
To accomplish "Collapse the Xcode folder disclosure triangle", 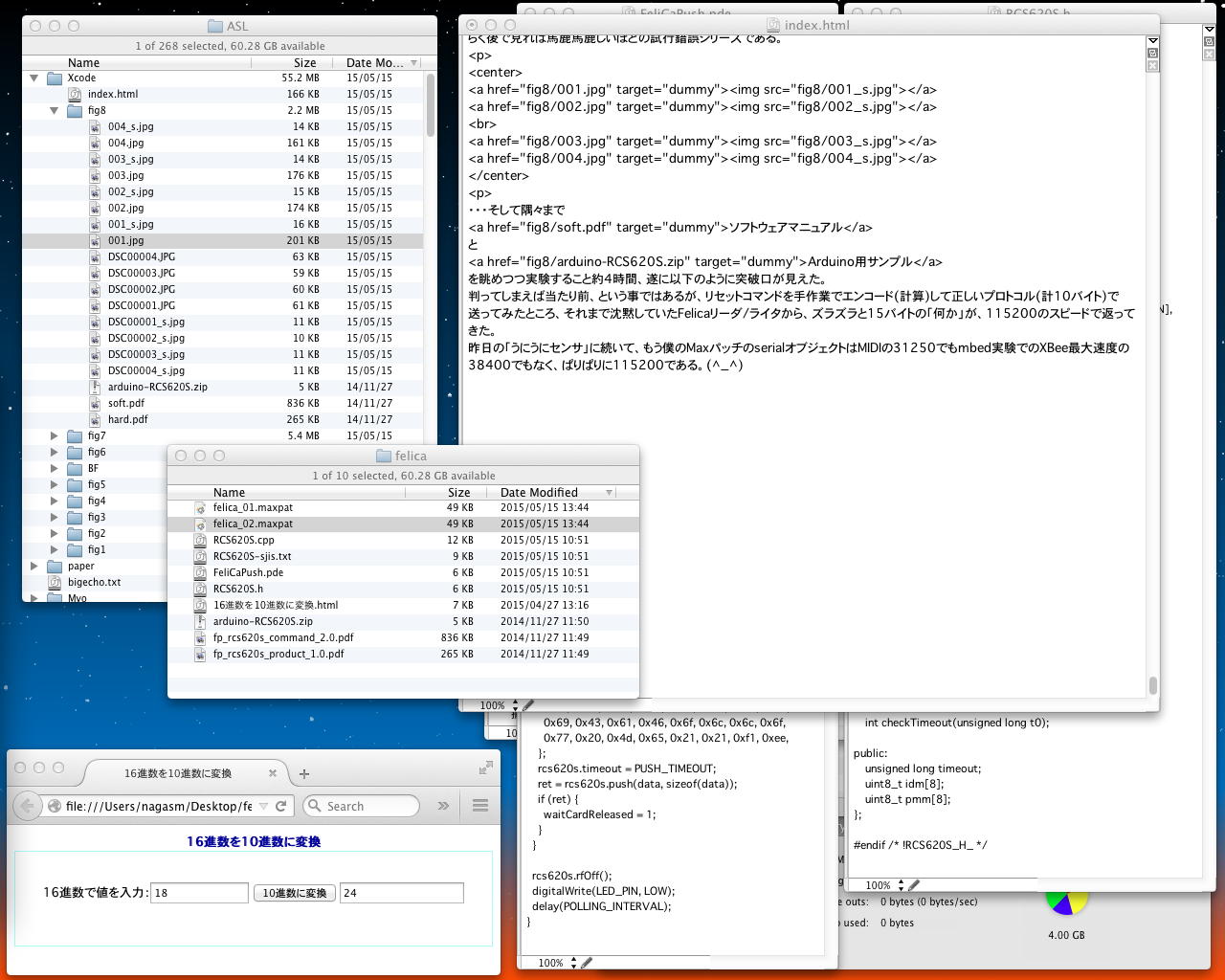I will click(x=34, y=78).
